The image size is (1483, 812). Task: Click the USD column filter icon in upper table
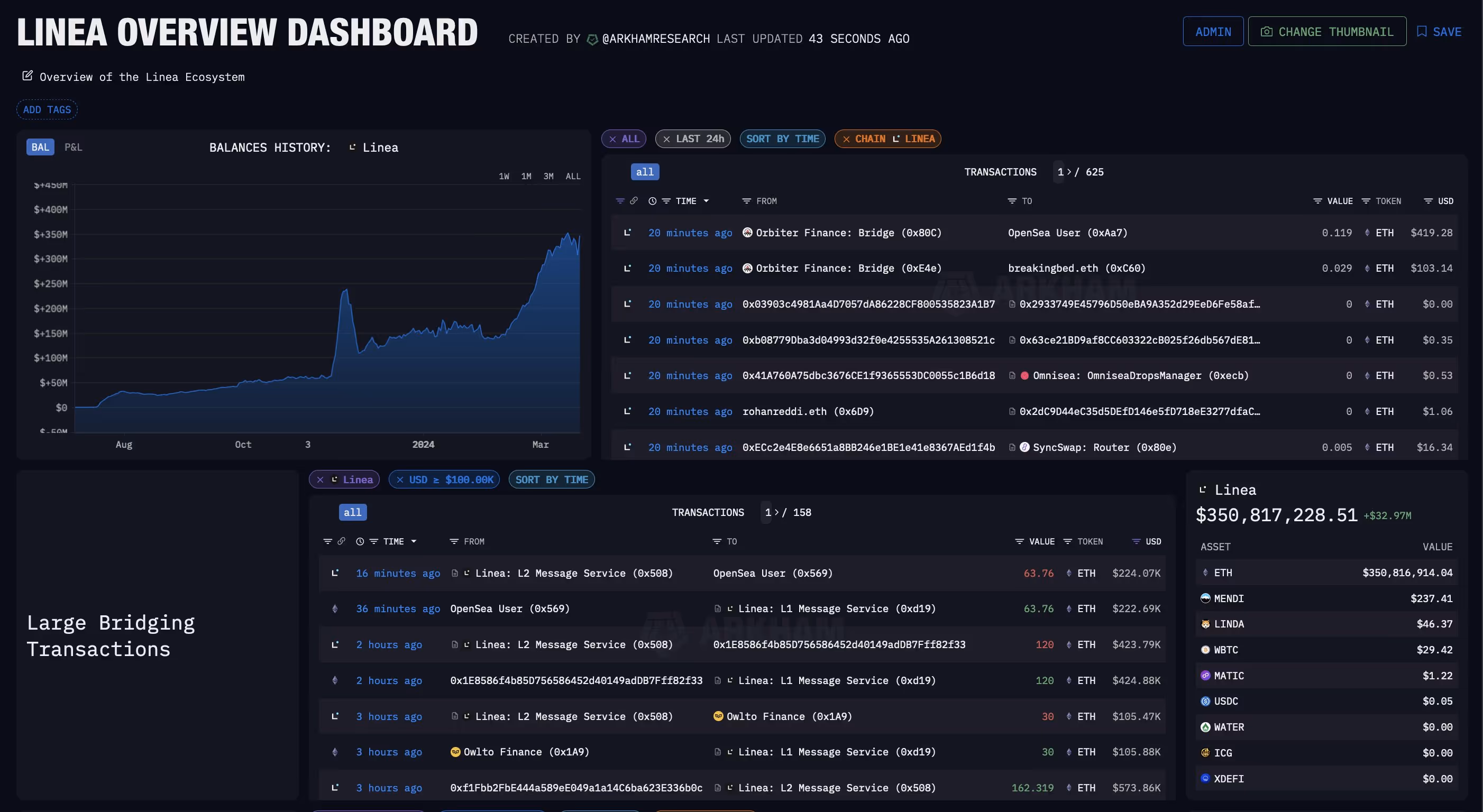click(x=1428, y=201)
